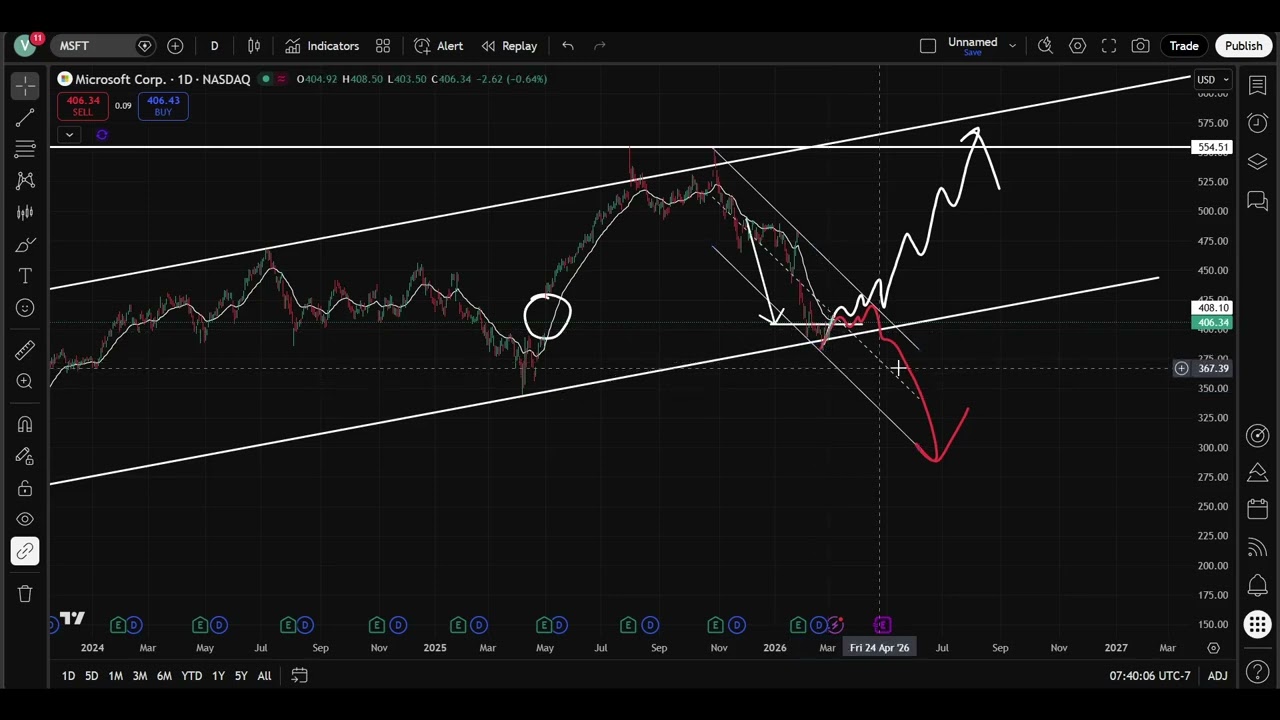This screenshot has height=720, width=1280.
Task: Open the notifications bell panel
Action: (1258, 585)
